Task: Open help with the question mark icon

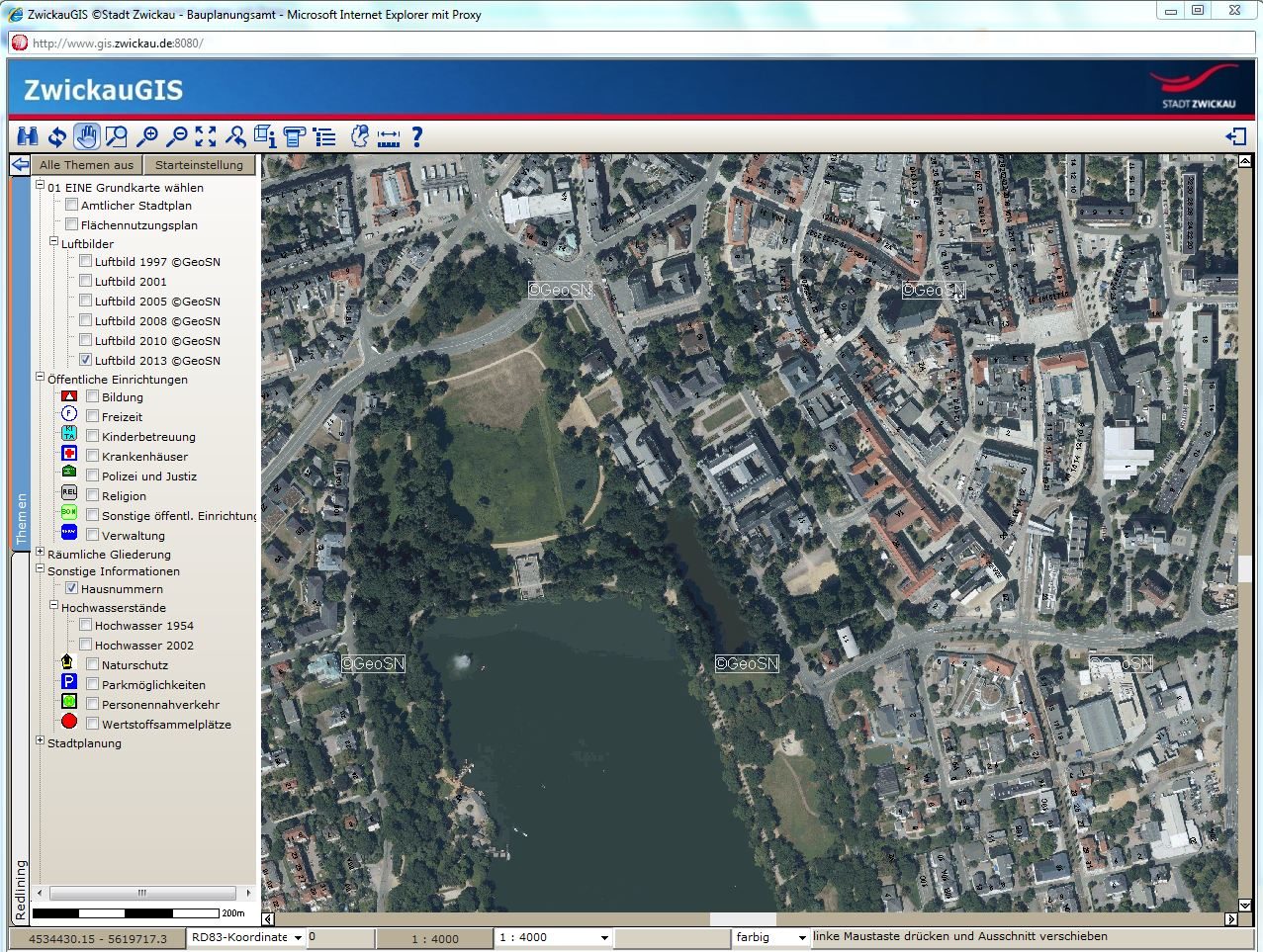Action: point(417,137)
